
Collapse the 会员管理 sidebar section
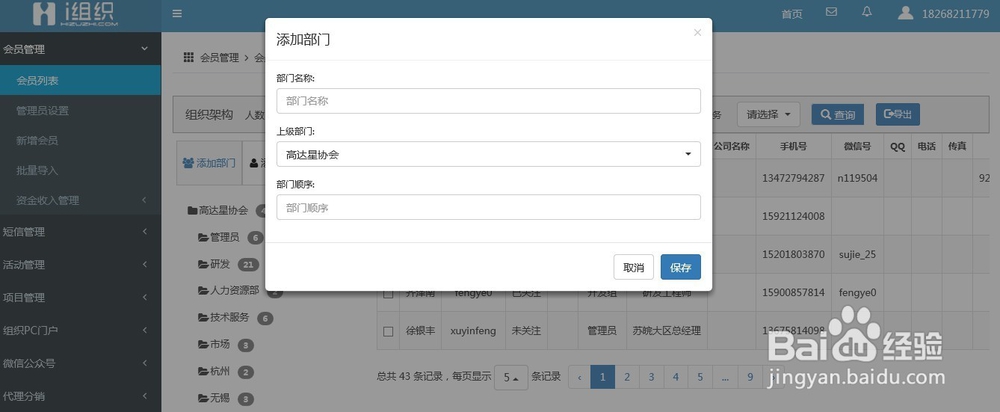point(80,49)
